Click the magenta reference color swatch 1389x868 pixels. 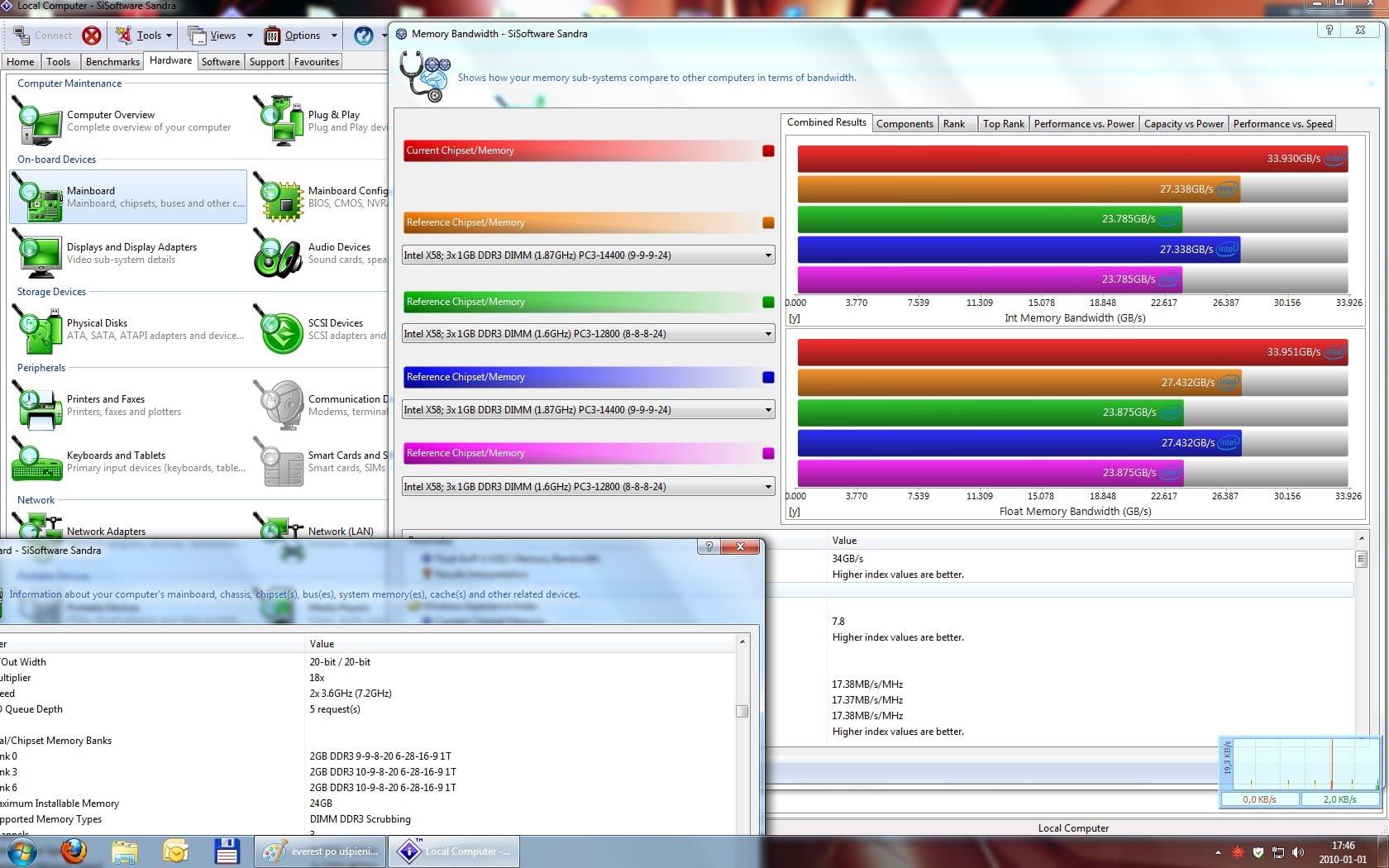[768, 453]
